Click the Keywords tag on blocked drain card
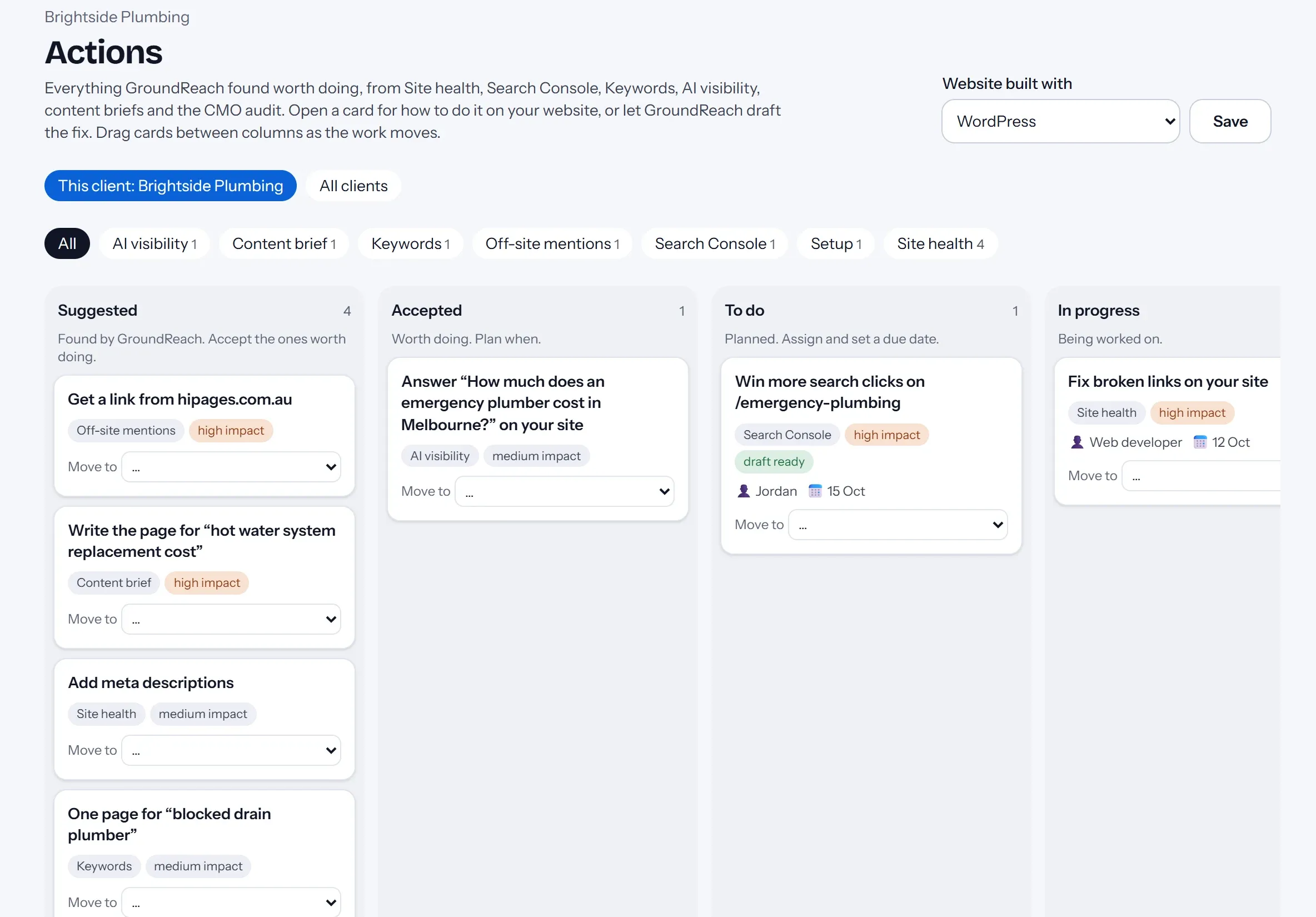The width and height of the screenshot is (1316, 917). (x=104, y=866)
